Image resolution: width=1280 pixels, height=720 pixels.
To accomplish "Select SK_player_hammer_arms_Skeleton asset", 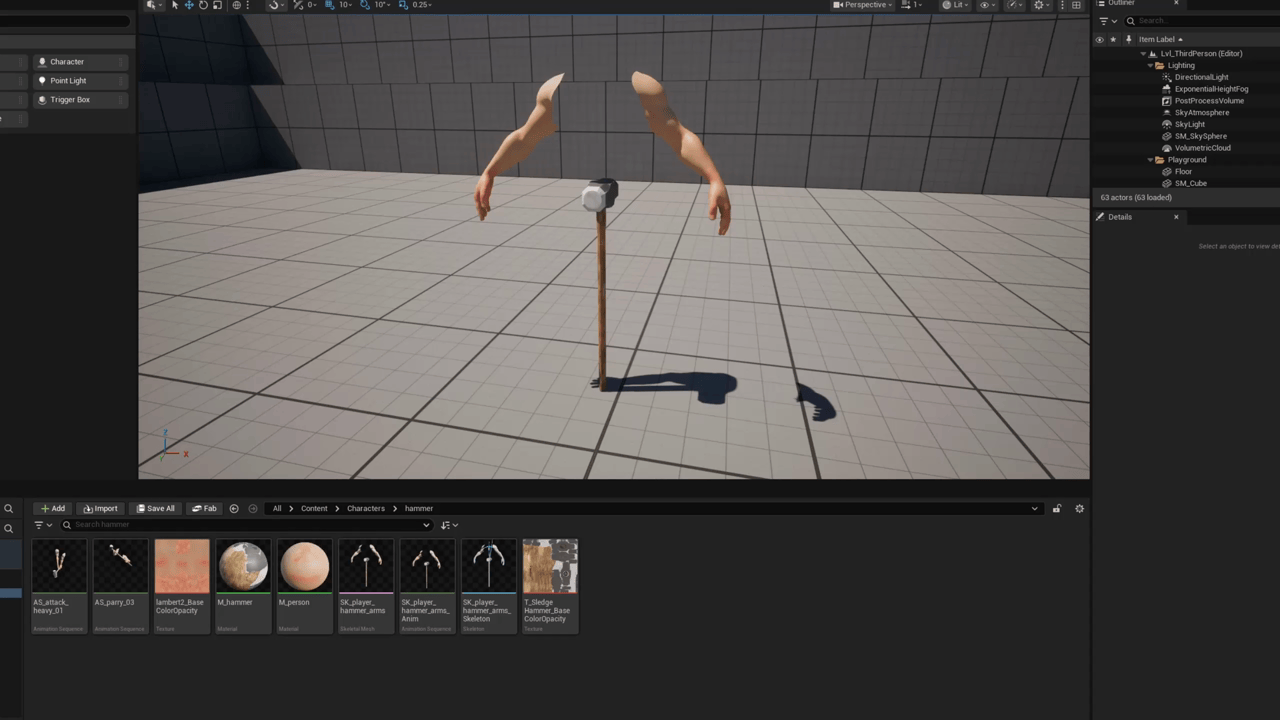I will [x=488, y=586].
